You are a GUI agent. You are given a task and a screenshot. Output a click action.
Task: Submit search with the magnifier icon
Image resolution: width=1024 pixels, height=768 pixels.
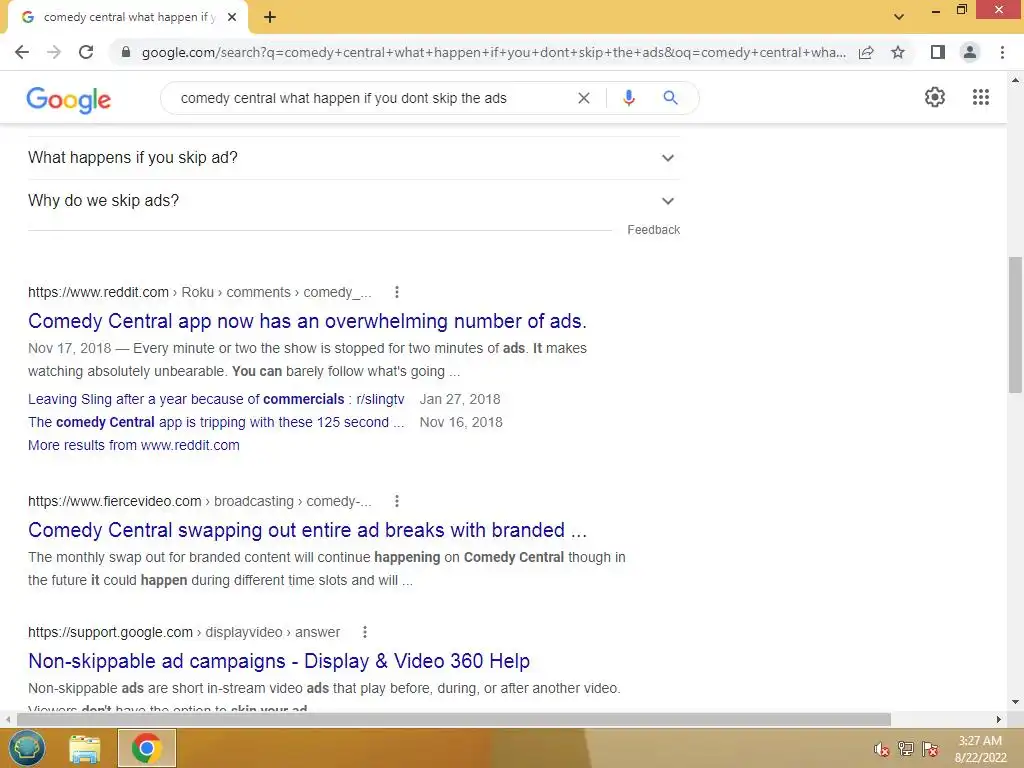click(670, 98)
